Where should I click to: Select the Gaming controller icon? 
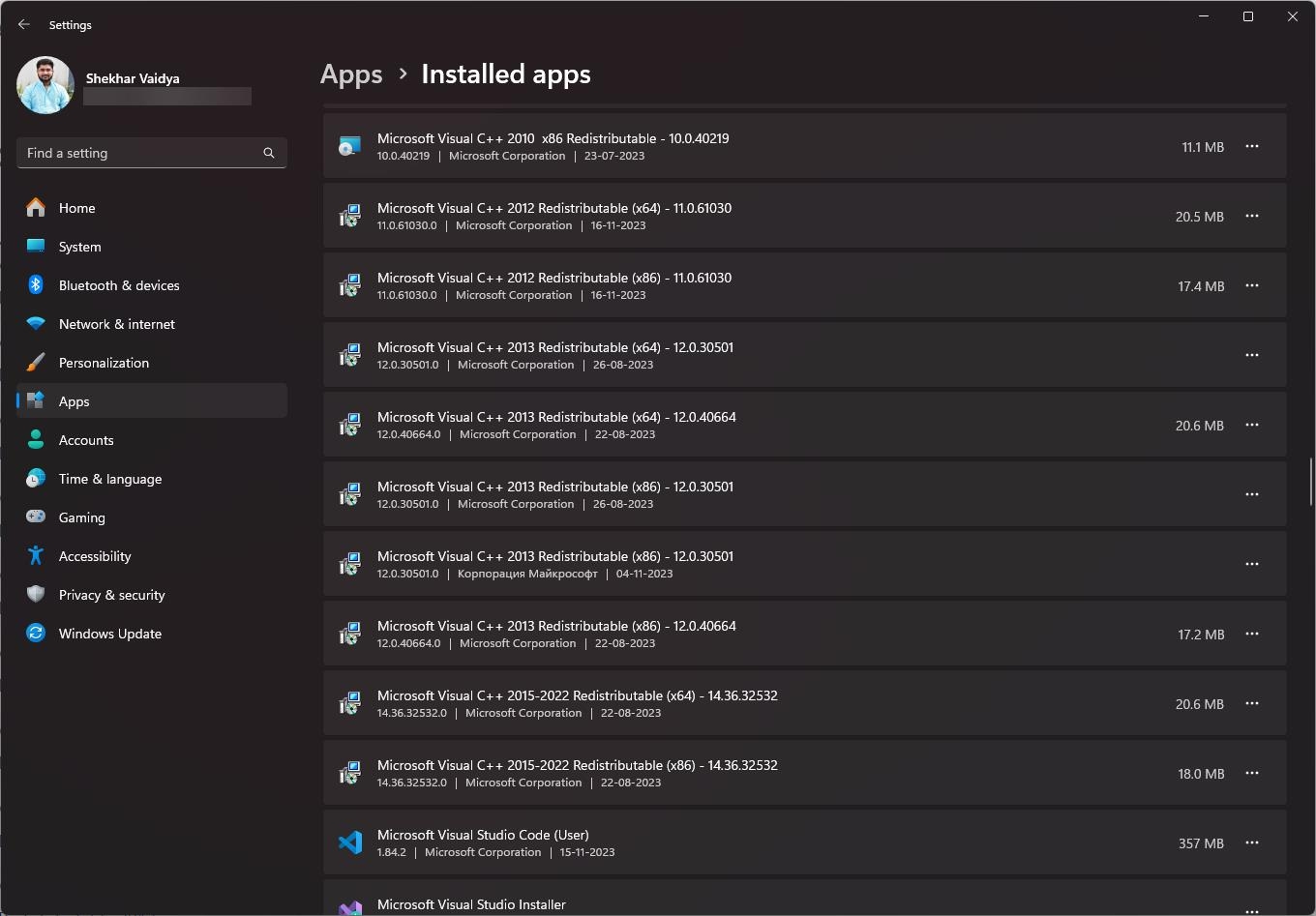point(36,517)
